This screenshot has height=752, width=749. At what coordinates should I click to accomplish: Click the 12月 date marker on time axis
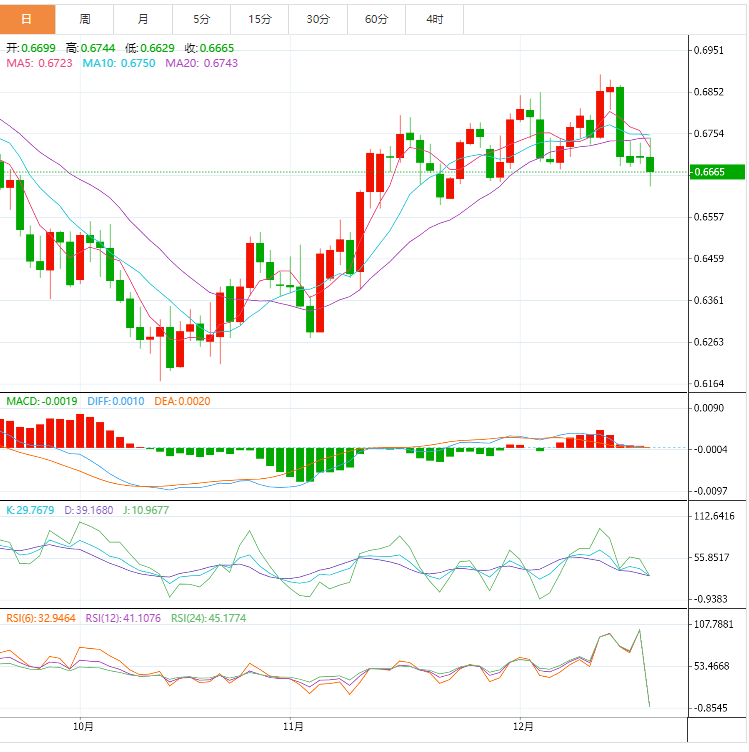(523, 726)
